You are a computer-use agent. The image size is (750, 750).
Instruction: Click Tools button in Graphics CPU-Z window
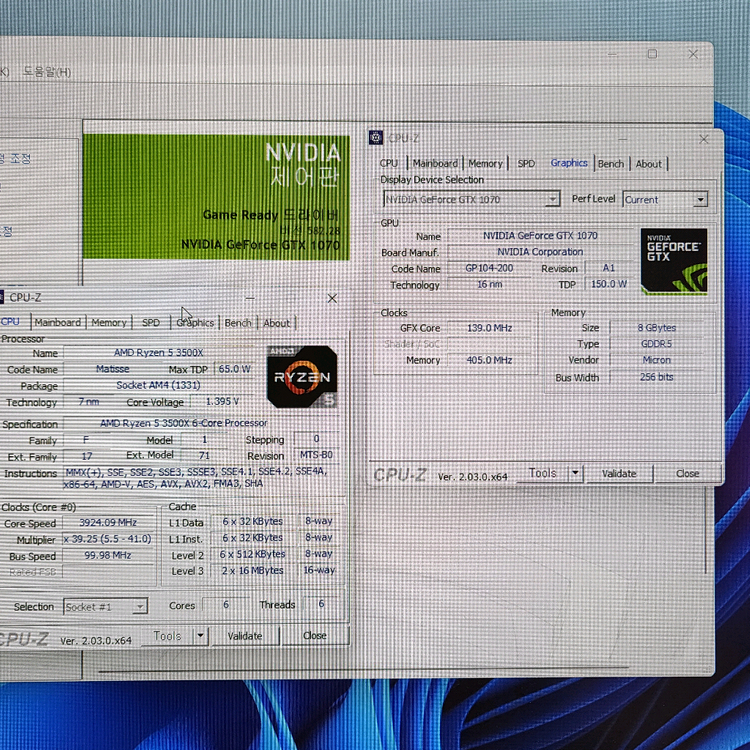(x=542, y=473)
